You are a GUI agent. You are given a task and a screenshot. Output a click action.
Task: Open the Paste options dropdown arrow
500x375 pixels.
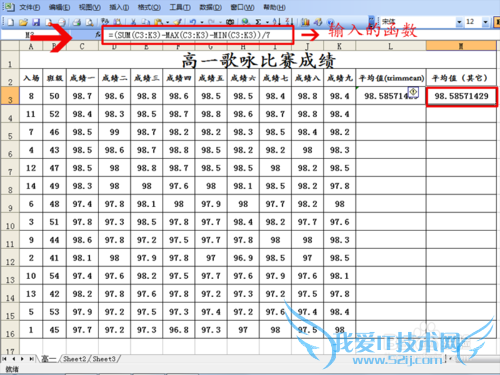pyautogui.click(x=167, y=23)
